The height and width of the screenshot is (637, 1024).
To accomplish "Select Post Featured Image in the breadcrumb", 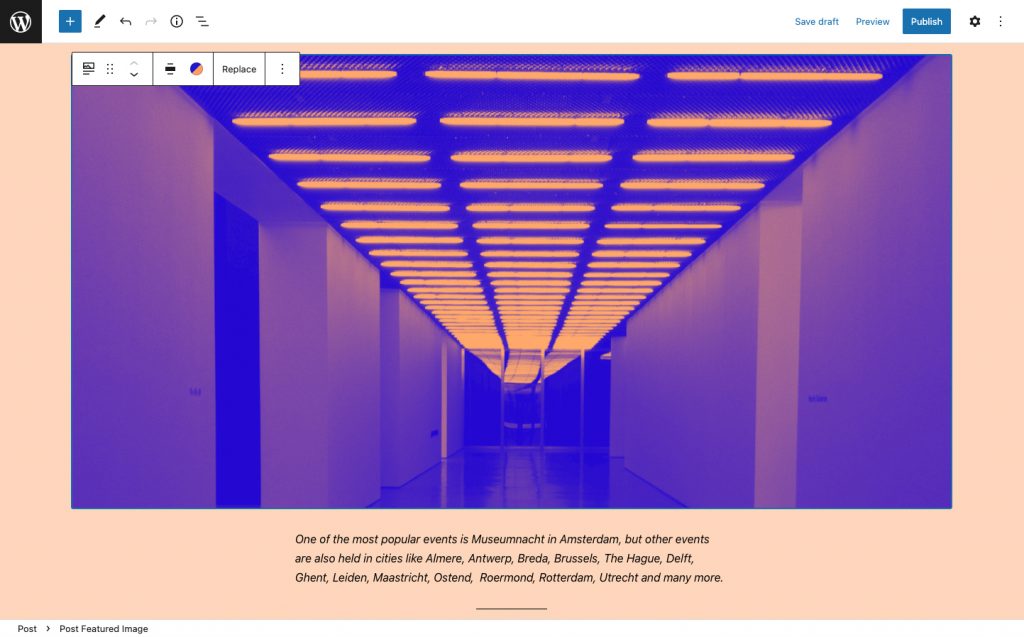I will (104, 629).
